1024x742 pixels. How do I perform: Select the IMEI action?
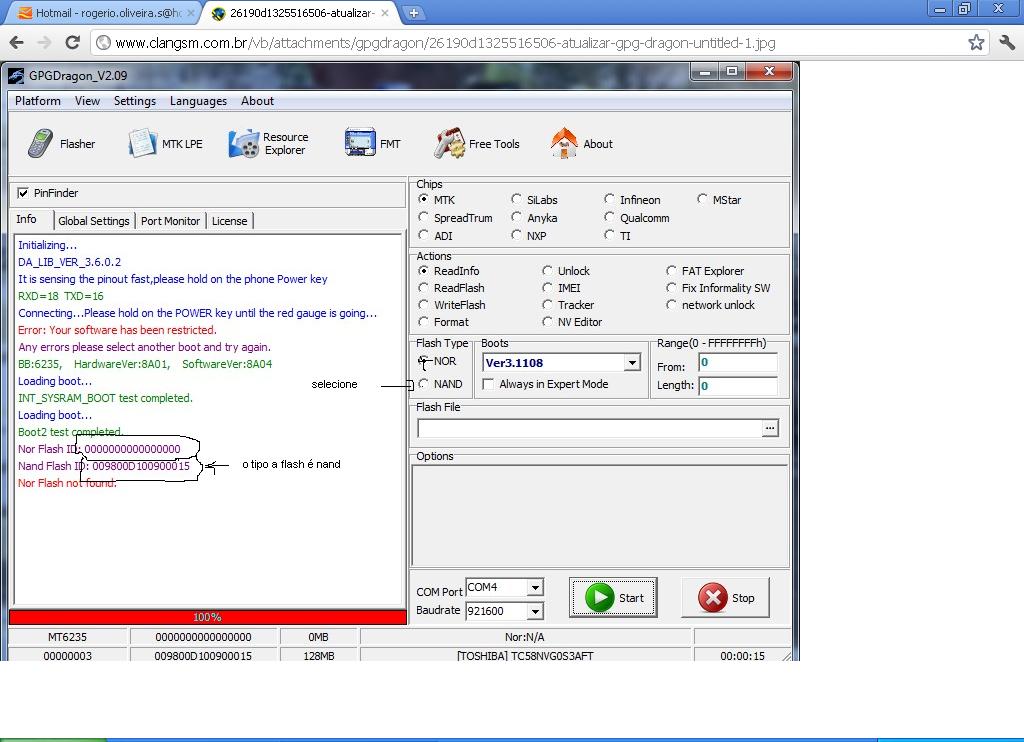tap(547, 287)
